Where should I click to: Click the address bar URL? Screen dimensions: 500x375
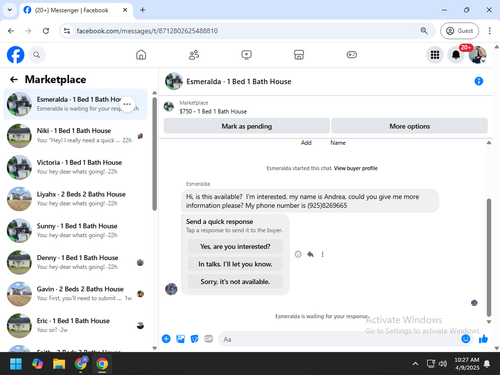pyautogui.click(x=147, y=31)
